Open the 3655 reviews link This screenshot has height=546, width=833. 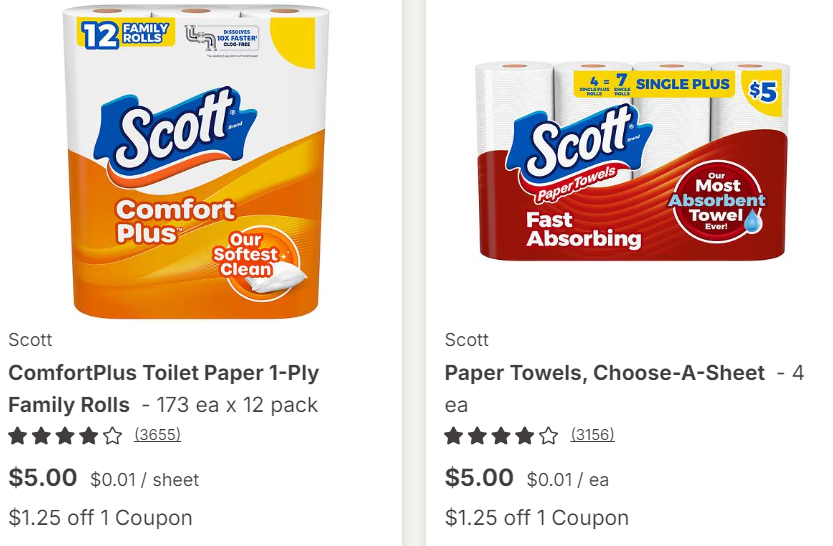point(157,434)
